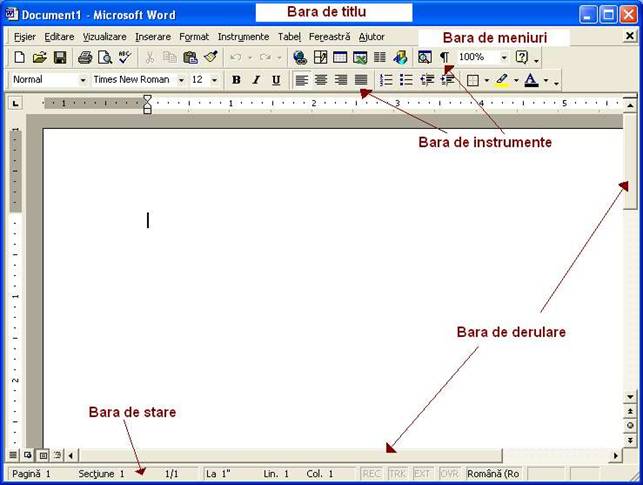Justify the paragraph text
The width and height of the screenshot is (643, 485).
(x=361, y=80)
